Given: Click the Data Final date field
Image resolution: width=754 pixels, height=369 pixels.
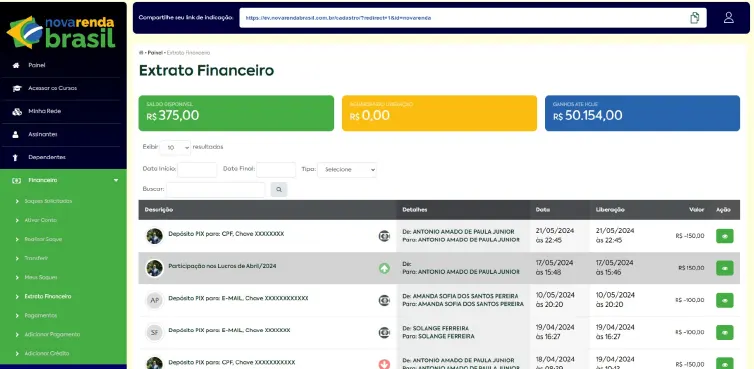Looking at the screenshot, I should (276, 170).
